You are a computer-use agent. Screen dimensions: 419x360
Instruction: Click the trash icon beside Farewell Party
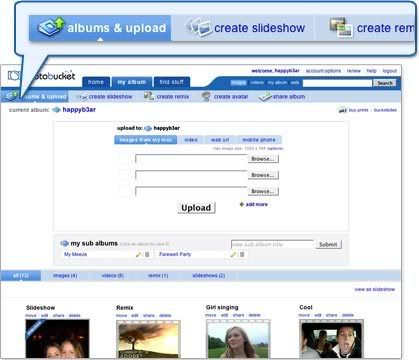[x=242, y=255]
